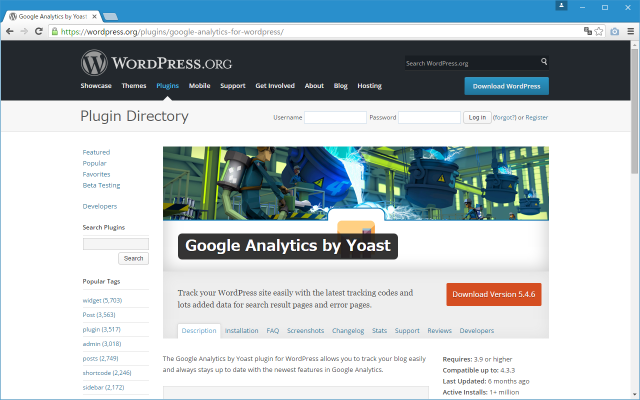The height and width of the screenshot is (400, 640).
Task: Switch to the Stats tab
Action: pyautogui.click(x=379, y=331)
